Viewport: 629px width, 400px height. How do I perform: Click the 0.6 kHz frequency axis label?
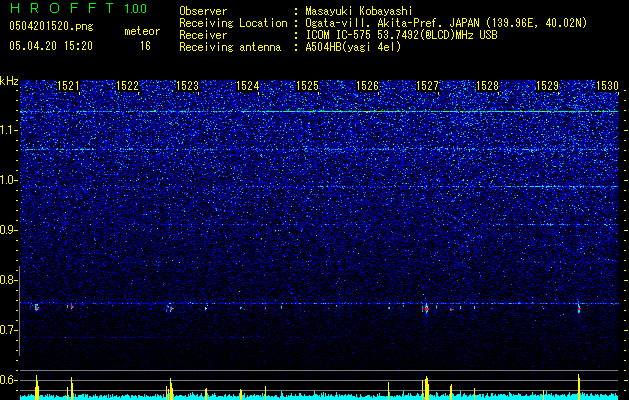coord(8,380)
